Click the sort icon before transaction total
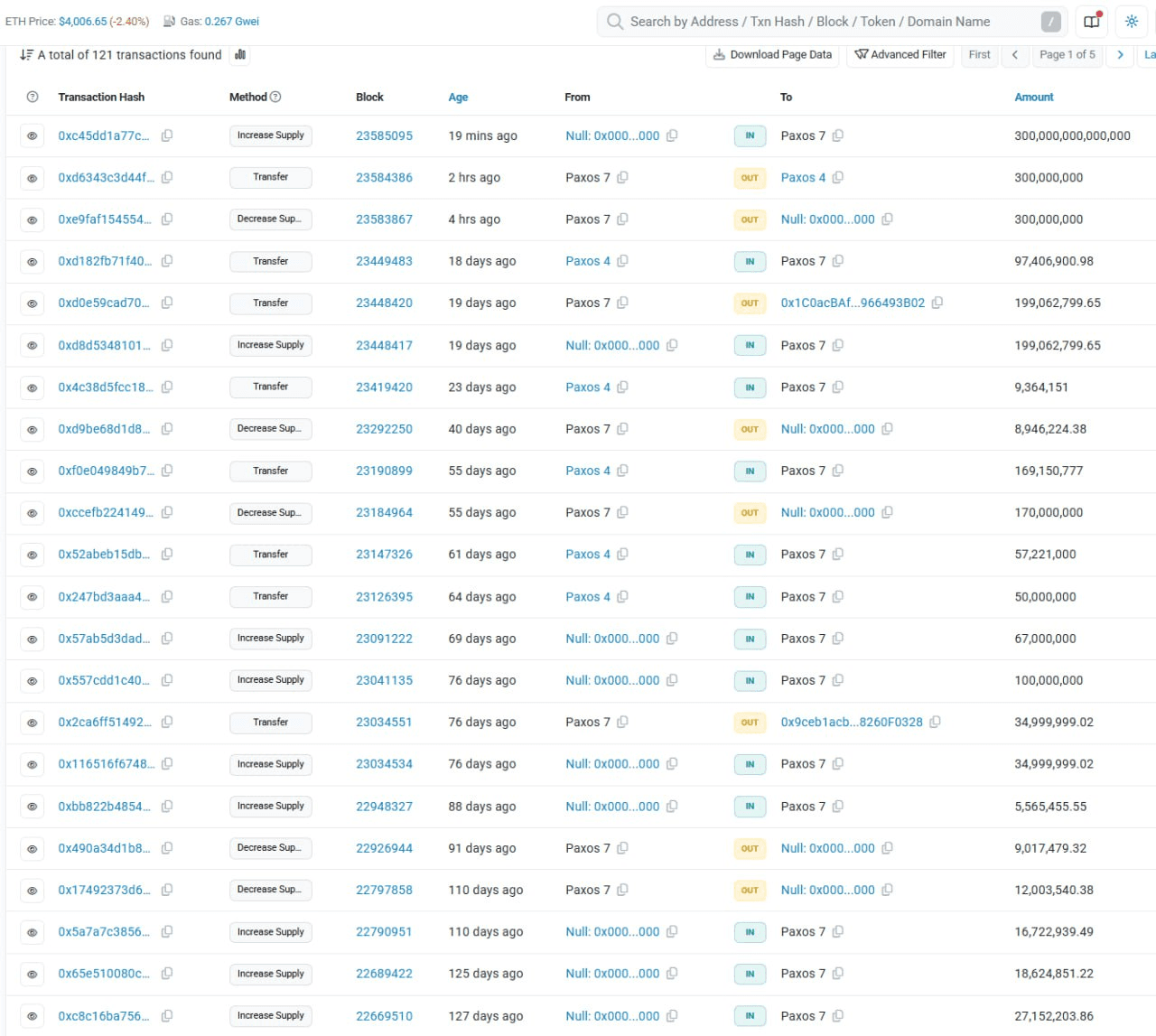 coord(26,55)
